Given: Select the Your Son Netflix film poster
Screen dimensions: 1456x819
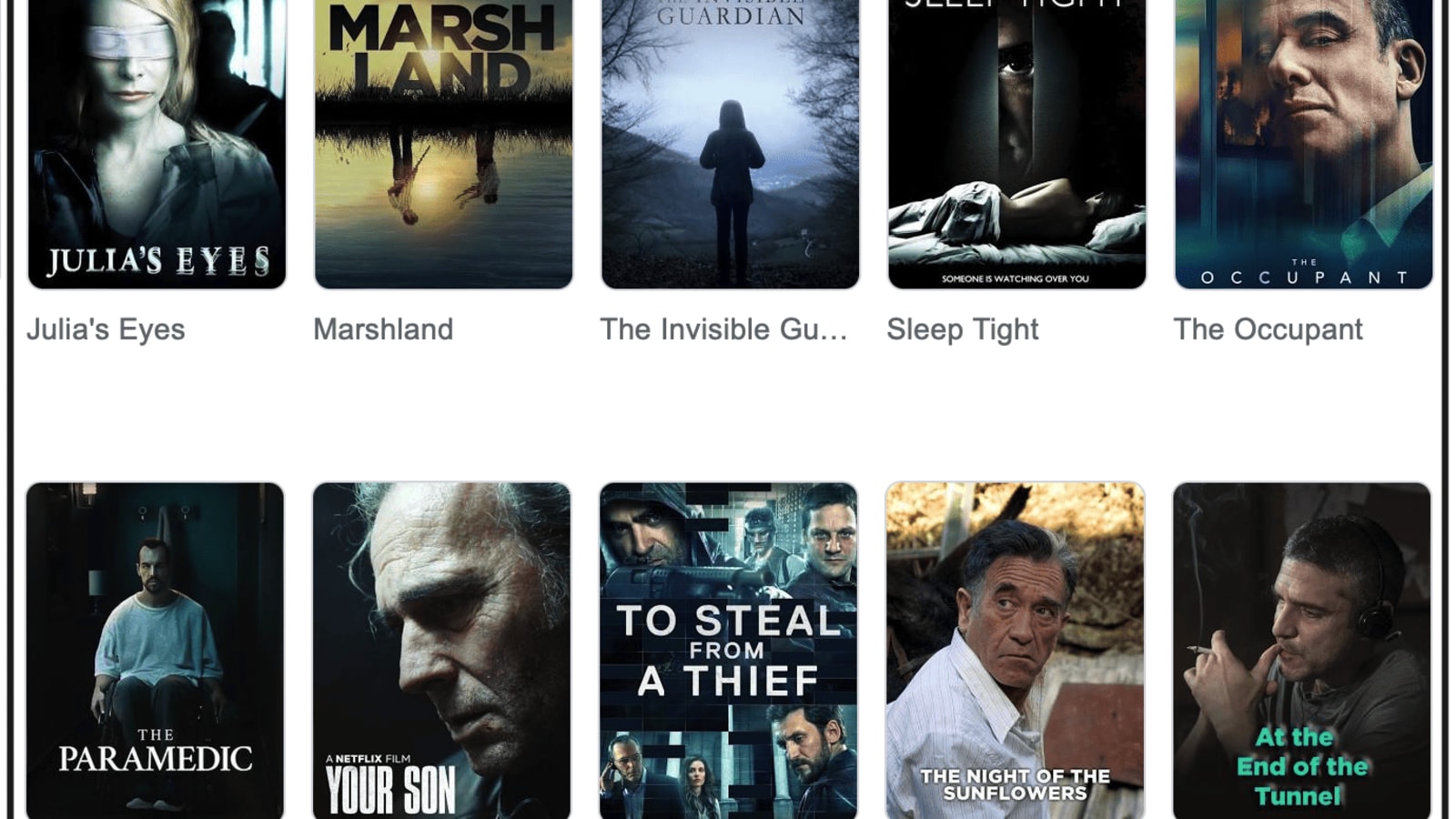Looking at the screenshot, I should coord(441,651).
